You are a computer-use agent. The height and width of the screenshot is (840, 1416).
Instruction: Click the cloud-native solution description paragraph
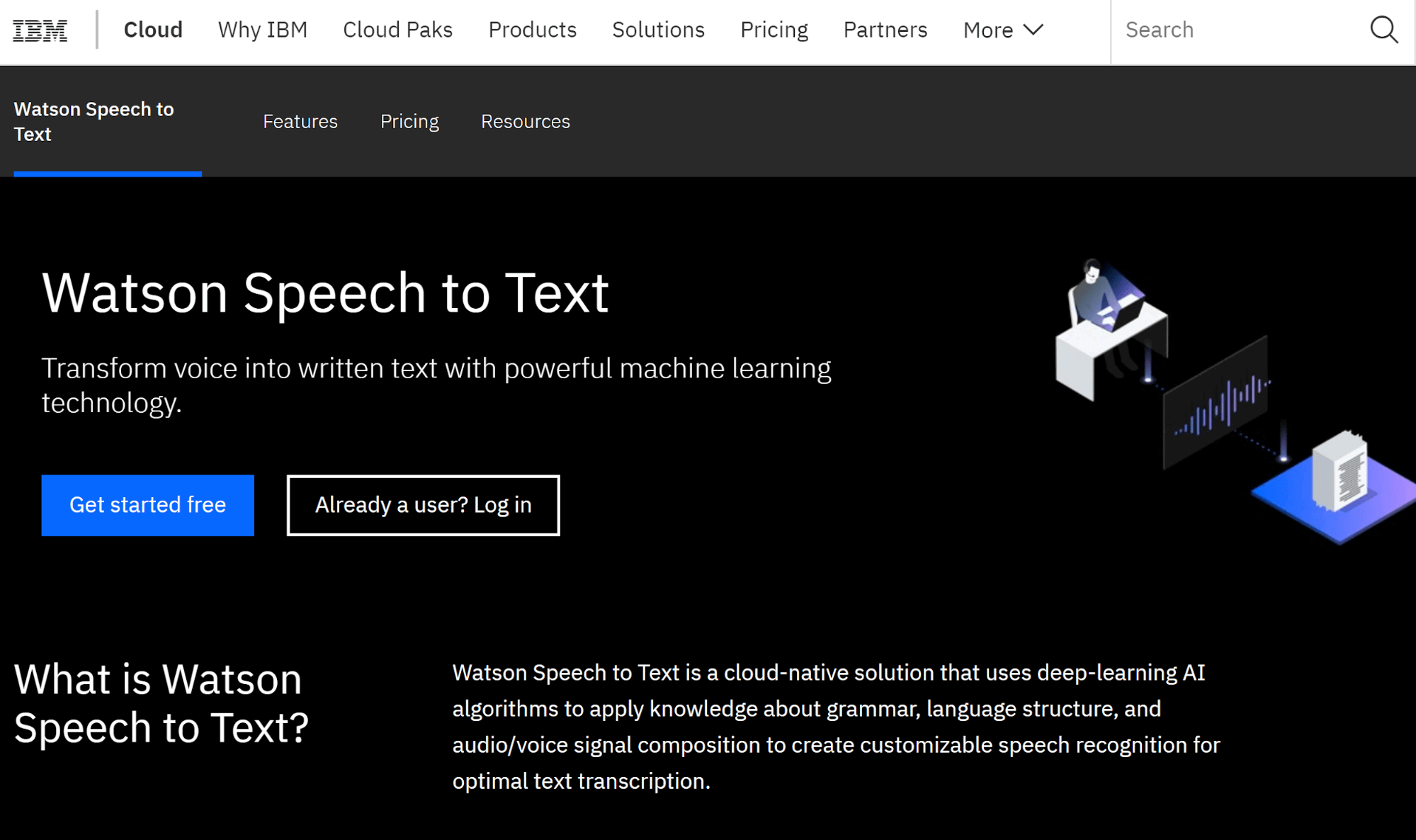837,727
